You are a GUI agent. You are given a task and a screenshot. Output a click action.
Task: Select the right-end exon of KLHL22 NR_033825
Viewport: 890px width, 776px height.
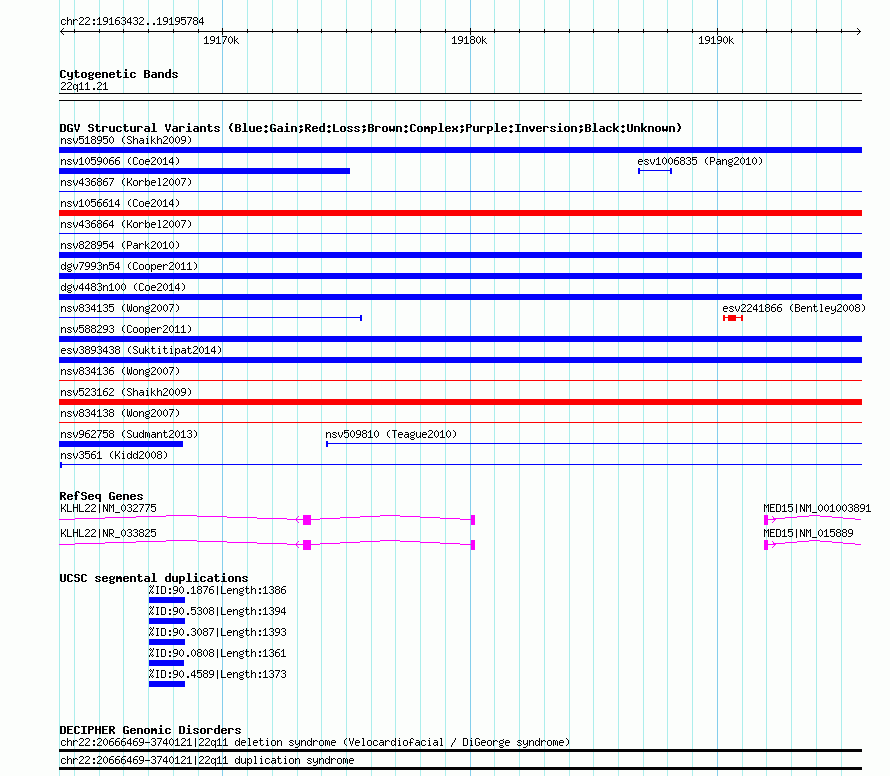coord(473,545)
